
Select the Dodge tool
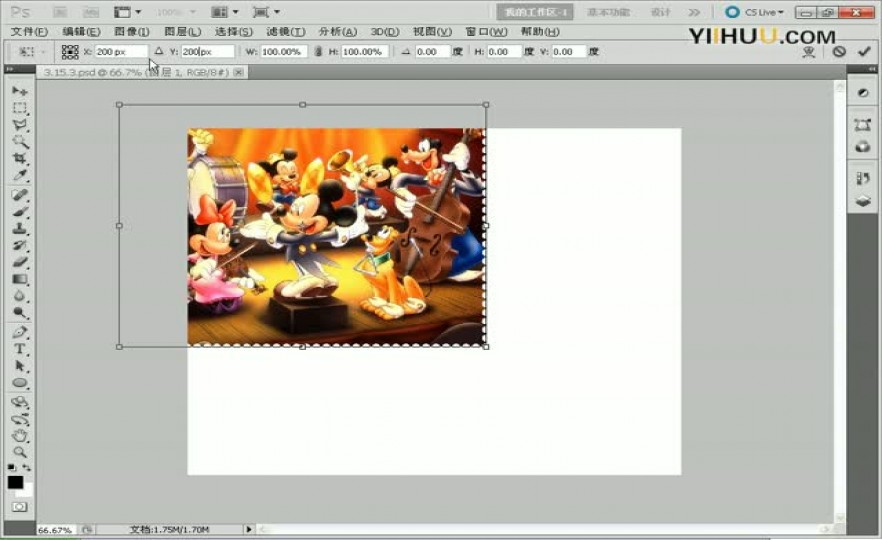(x=20, y=313)
